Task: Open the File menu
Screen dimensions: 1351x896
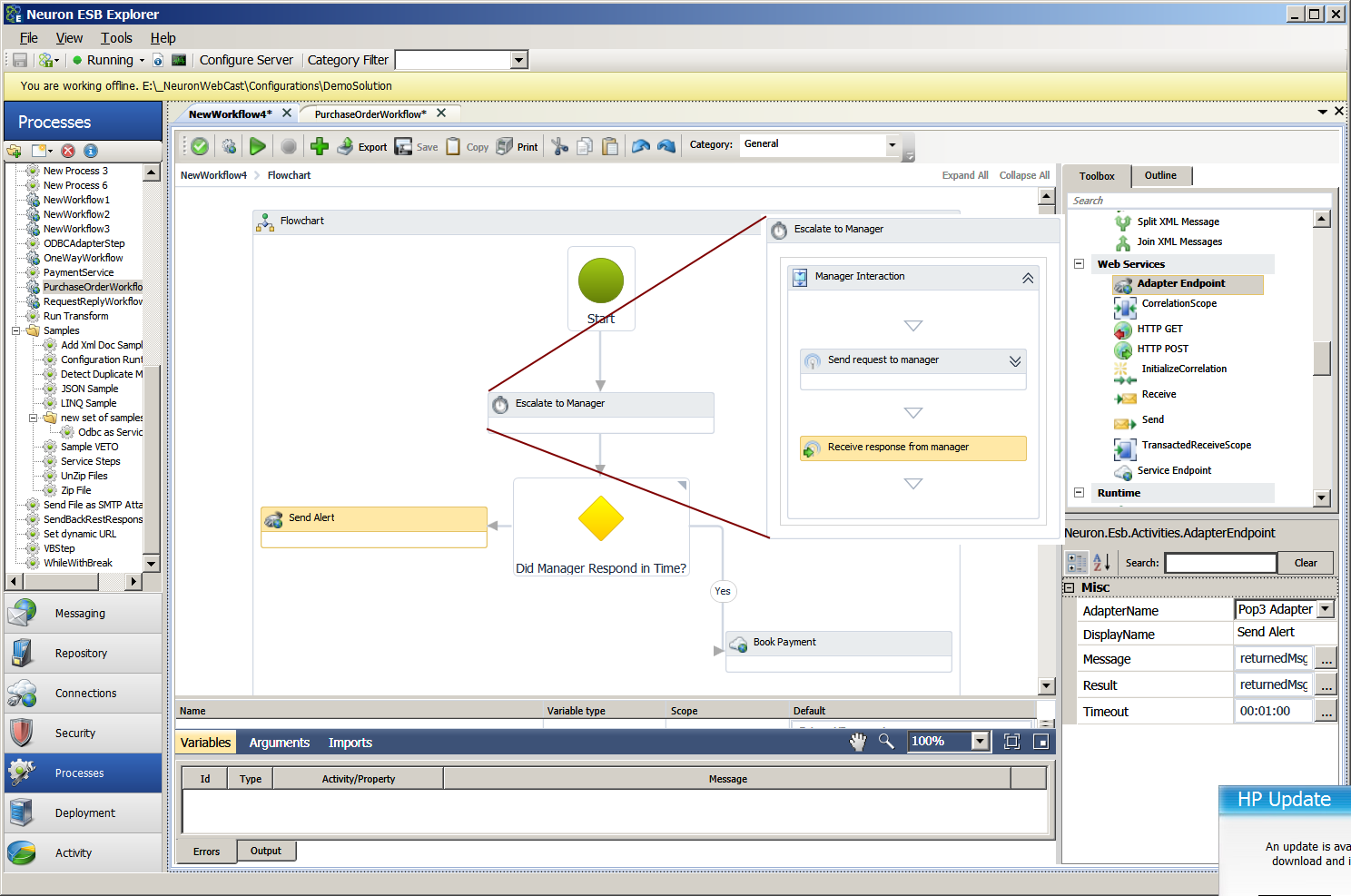Action: 29,38
